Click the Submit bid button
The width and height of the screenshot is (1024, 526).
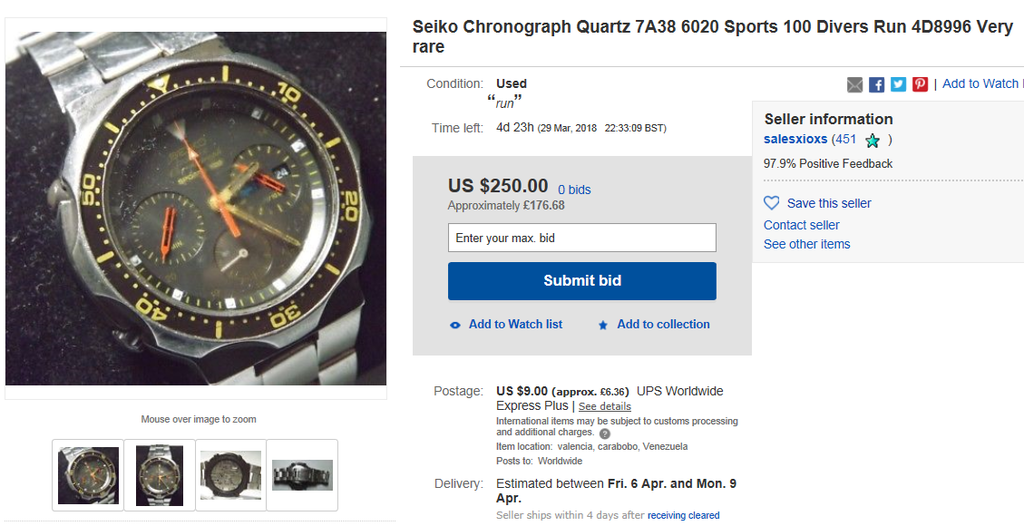[x=582, y=281]
